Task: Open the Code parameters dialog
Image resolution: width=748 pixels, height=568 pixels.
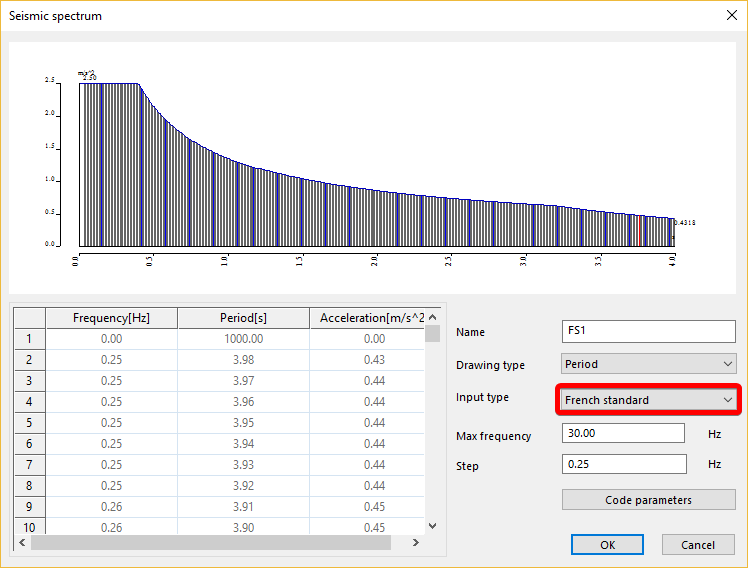Action: (648, 500)
